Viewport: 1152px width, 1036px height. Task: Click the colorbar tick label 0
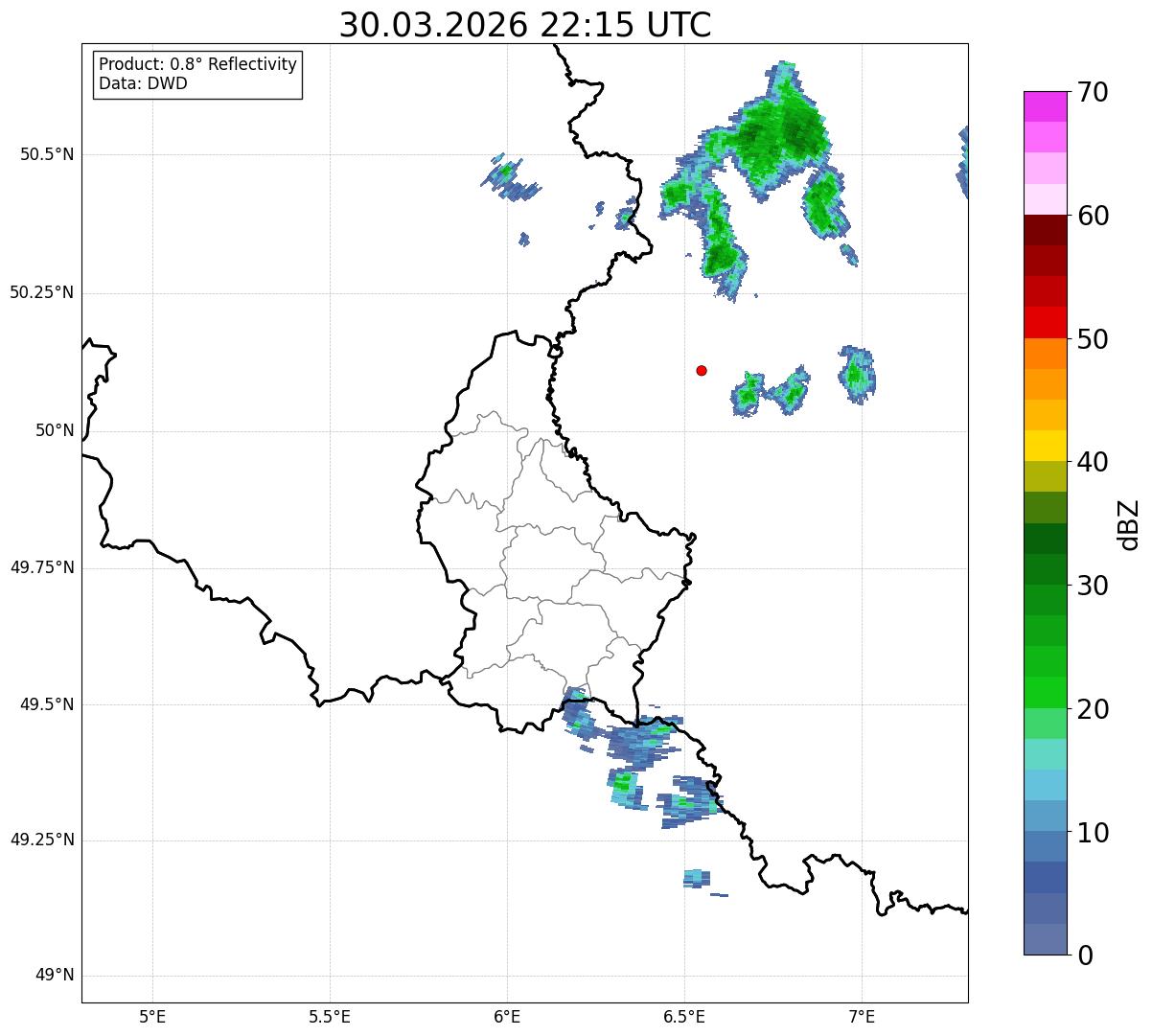[x=1086, y=955]
